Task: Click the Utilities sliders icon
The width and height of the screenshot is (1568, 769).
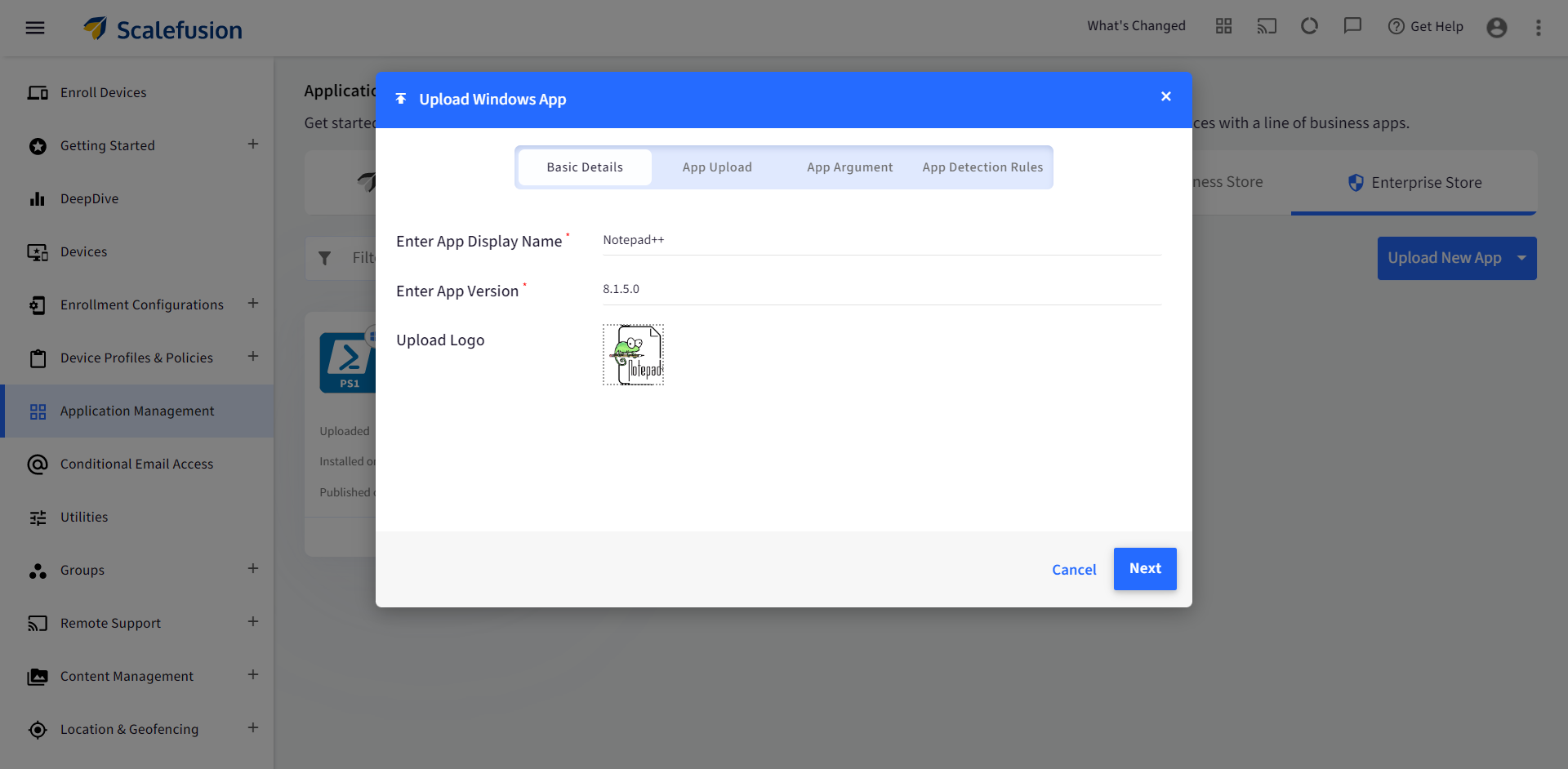Action: (38, 518)
